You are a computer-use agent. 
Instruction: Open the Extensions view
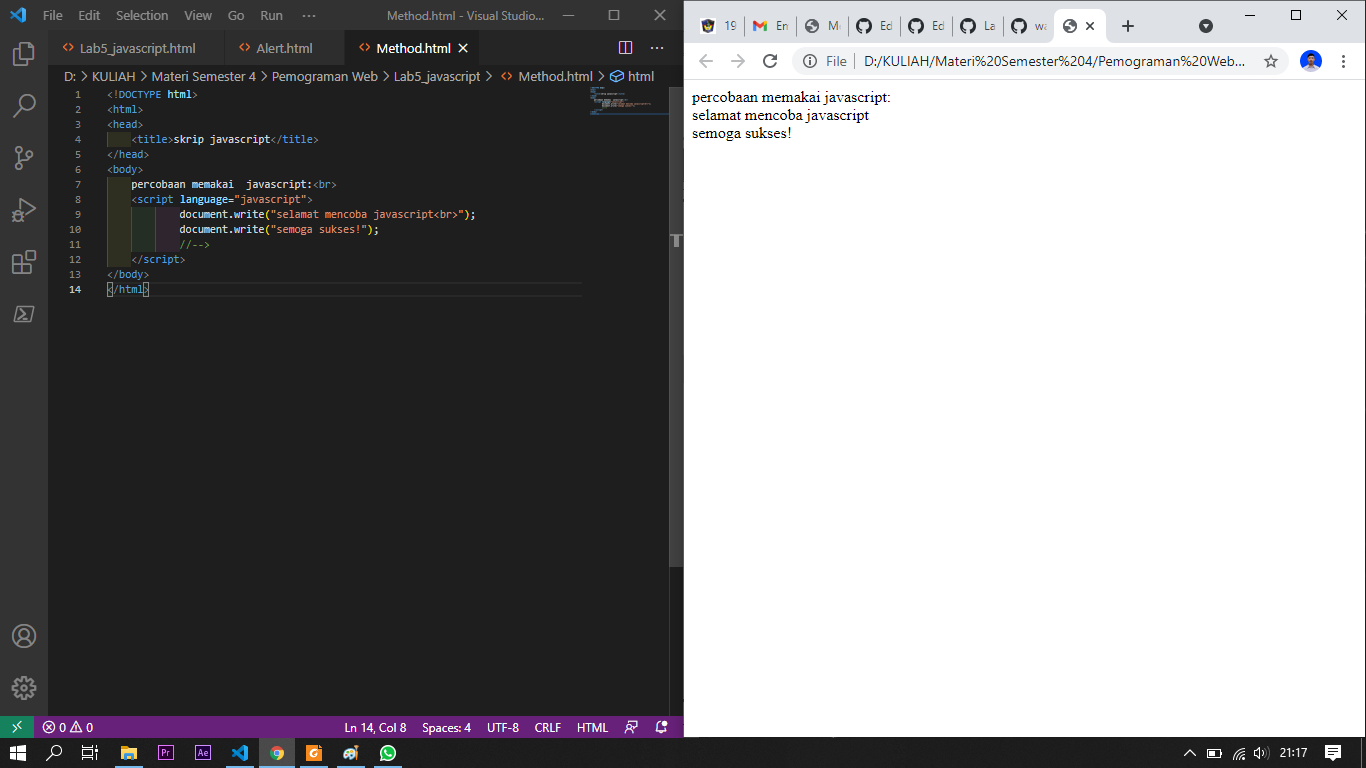click(x=24, y=262)
